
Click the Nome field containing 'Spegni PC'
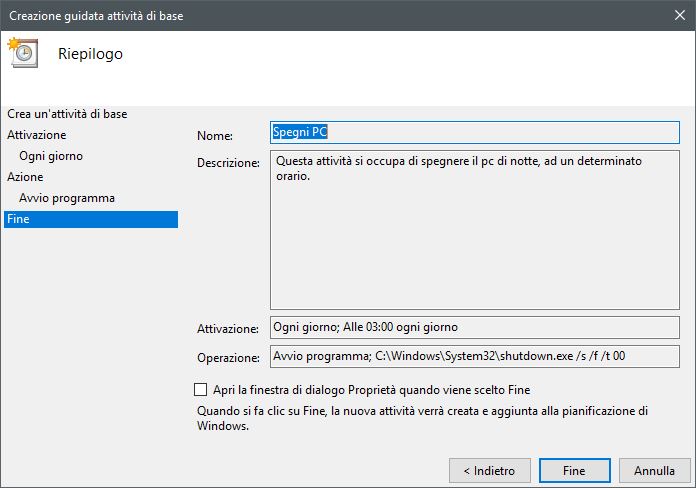(x=475, y=132)
